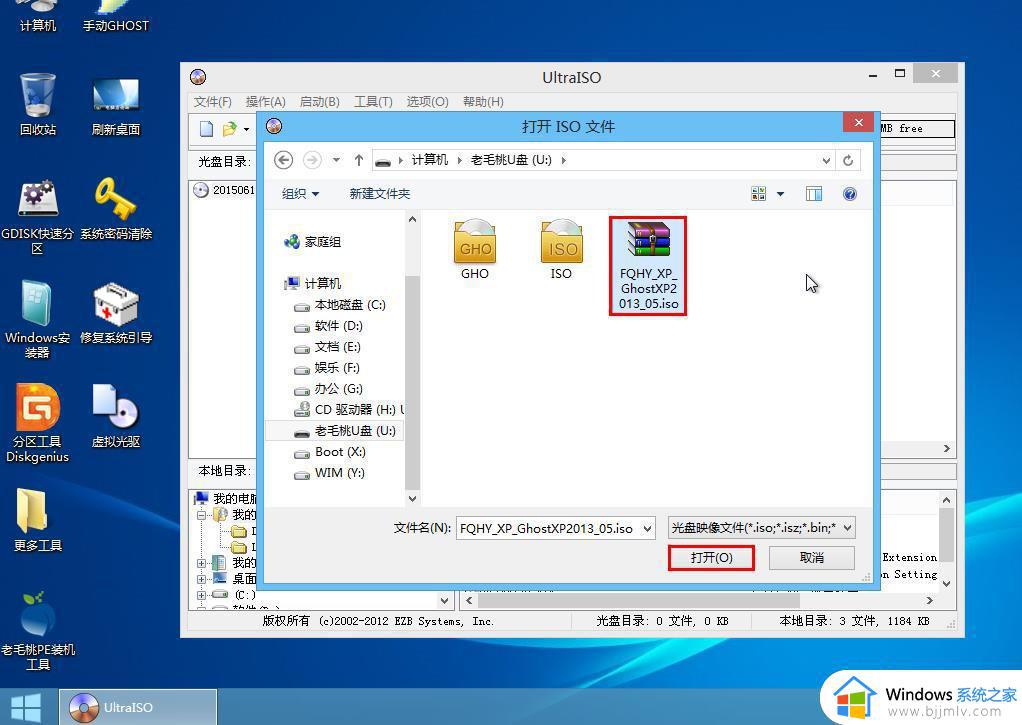Select 娱乐 (F:) drive

(x=327, y=367)
